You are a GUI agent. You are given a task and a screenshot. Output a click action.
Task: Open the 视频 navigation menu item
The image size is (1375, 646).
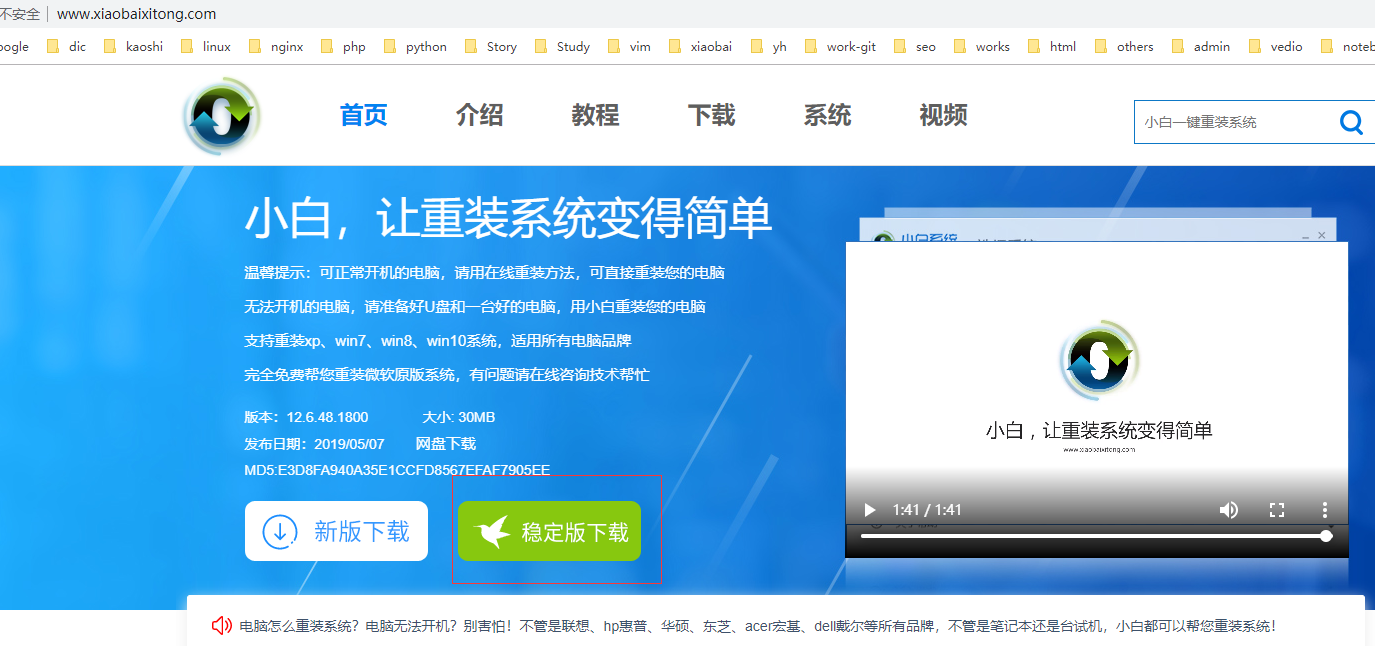[941, 115]
